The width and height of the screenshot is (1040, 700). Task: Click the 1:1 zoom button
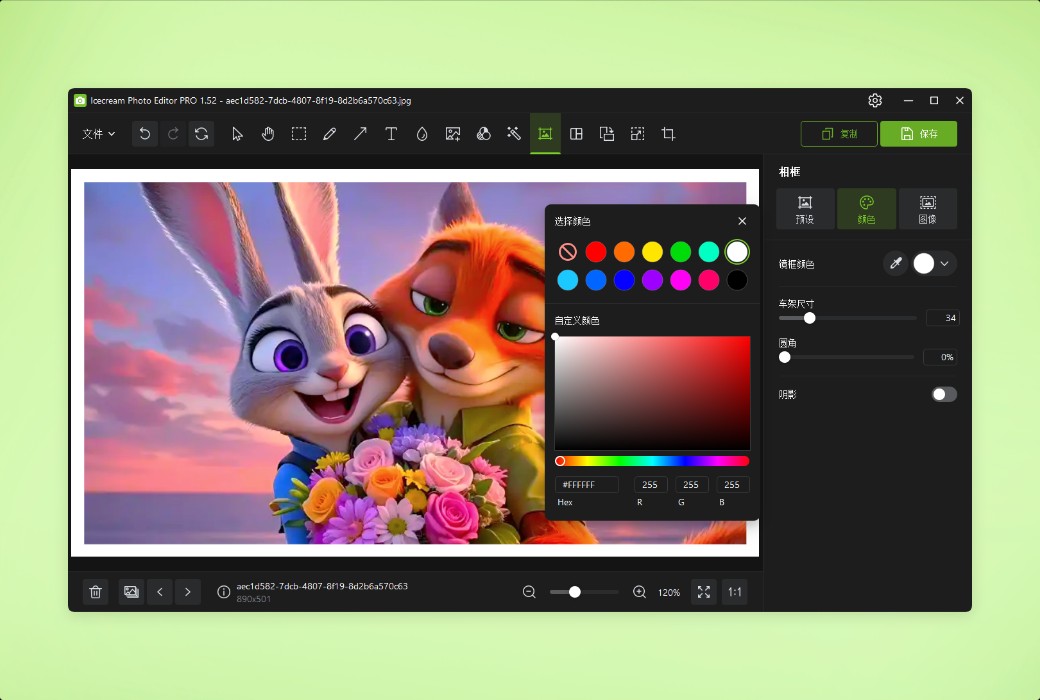734,591
